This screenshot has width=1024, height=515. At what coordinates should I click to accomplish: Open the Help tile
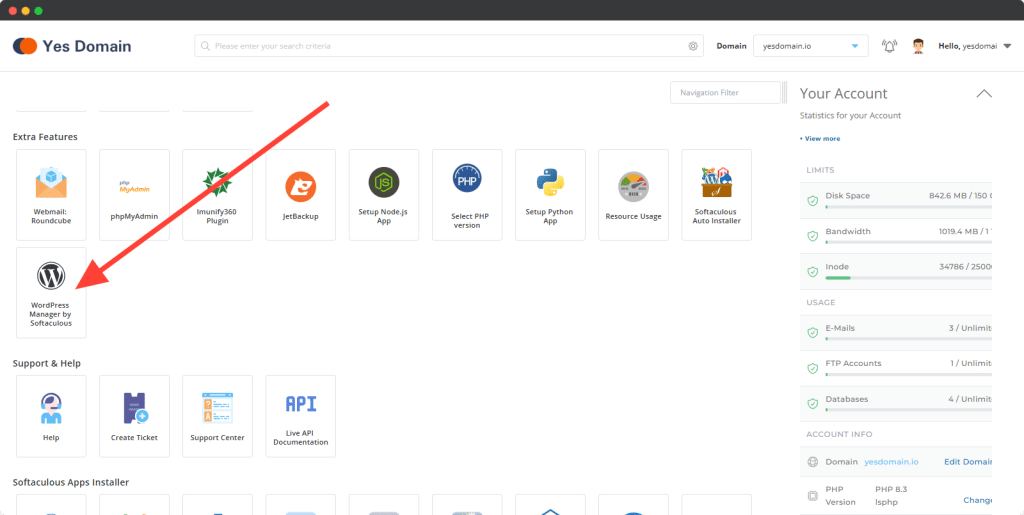pyautogui.click(x=51, y=416)
